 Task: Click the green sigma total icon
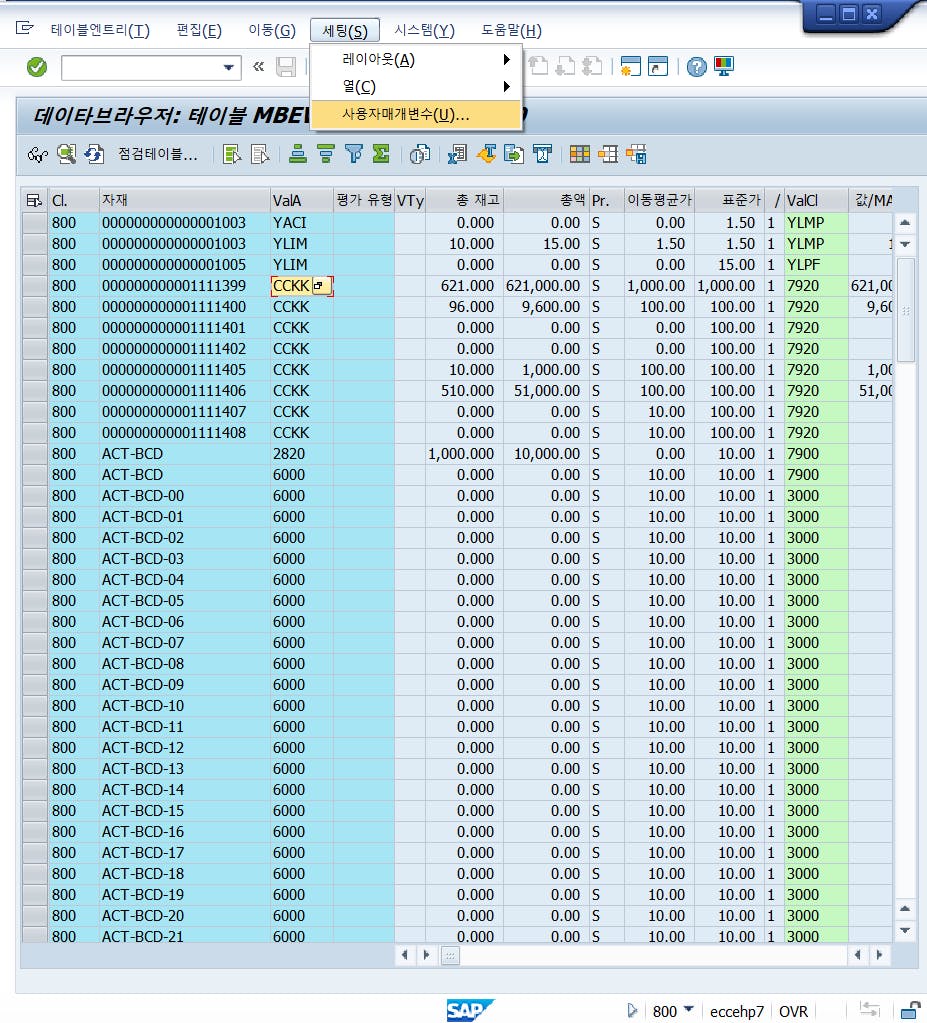click(381, 155)
